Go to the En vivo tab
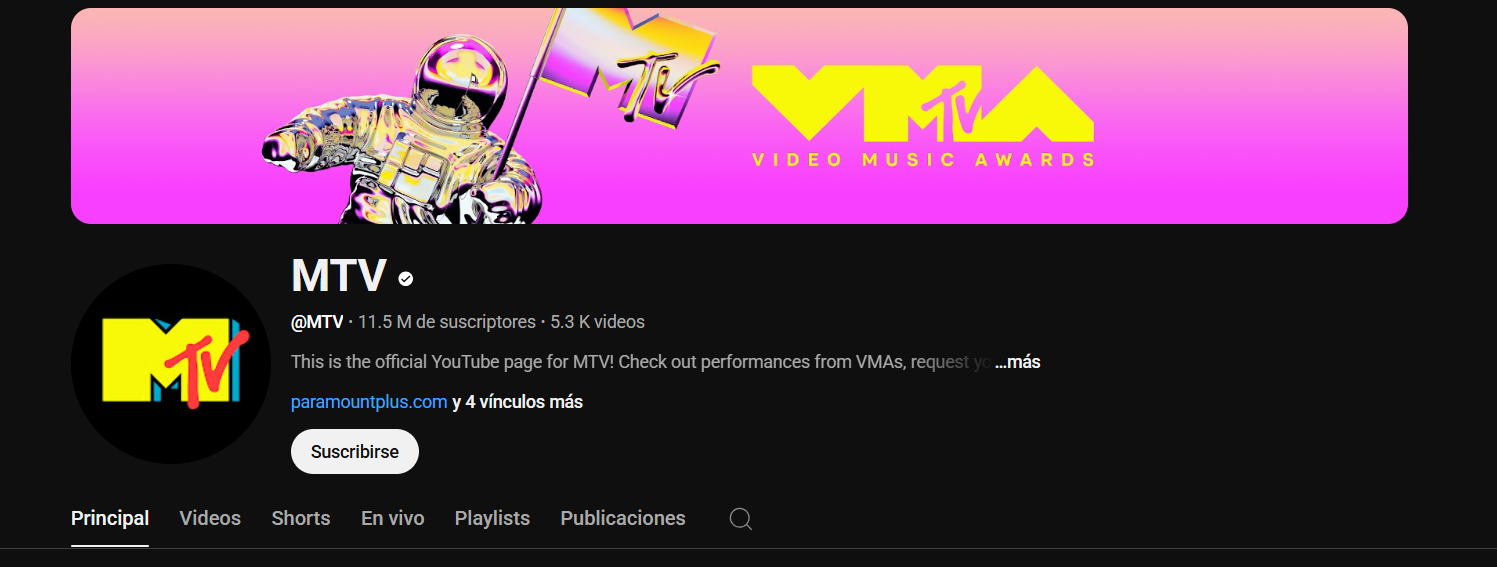This screenshot has width=1497, height=567. [393, 518]
